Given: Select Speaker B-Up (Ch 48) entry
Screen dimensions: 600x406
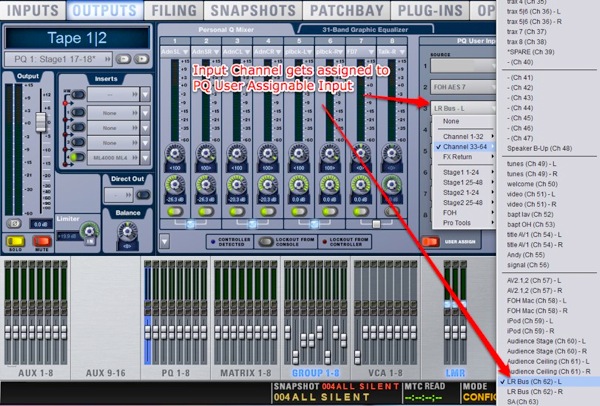Looking at the screenshot, I should point(548,148).
